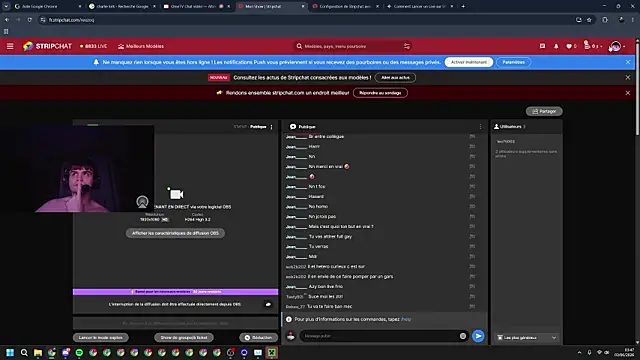Click the info icon in the commands hint

point(289,319)
